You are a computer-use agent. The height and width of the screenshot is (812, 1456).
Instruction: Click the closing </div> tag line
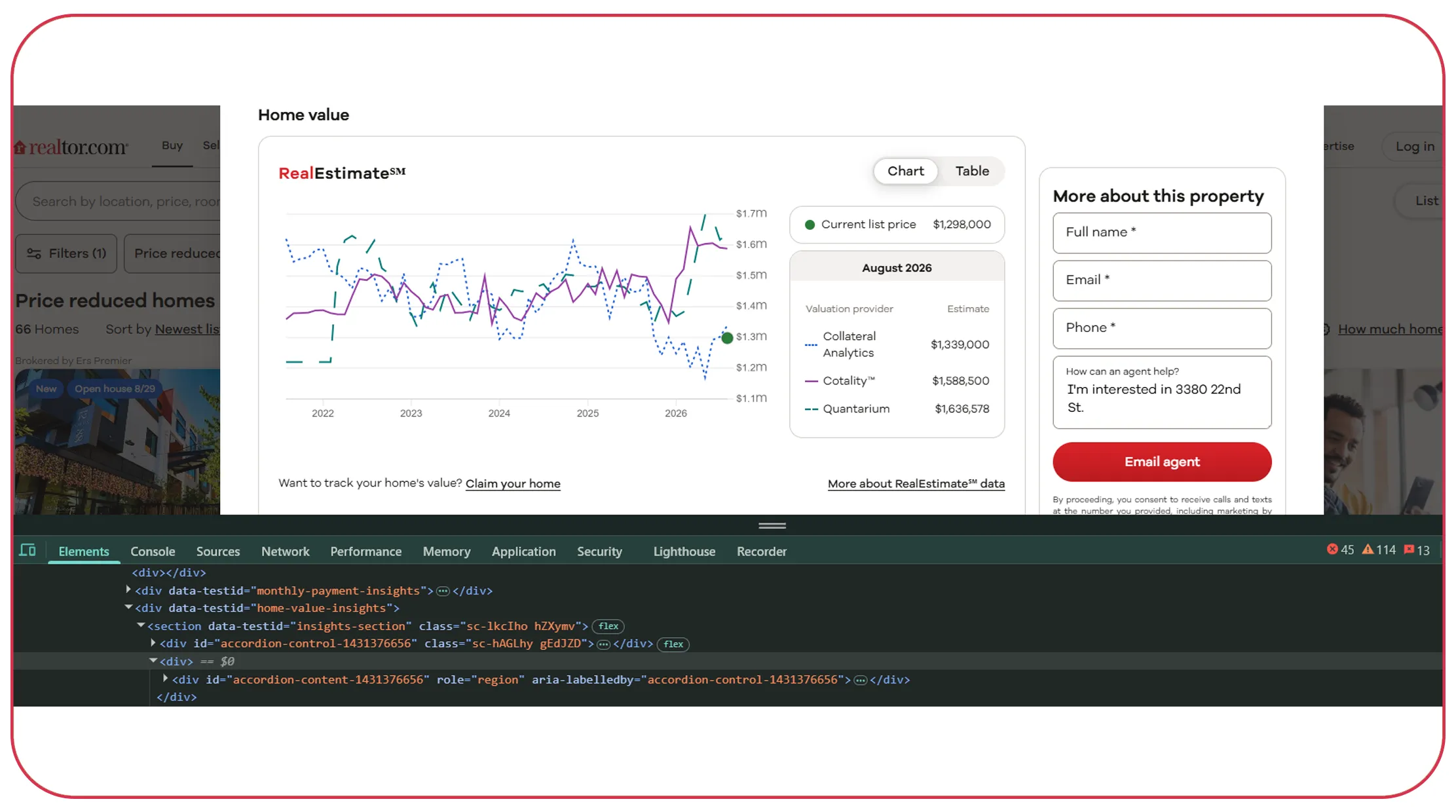[177, 697]
